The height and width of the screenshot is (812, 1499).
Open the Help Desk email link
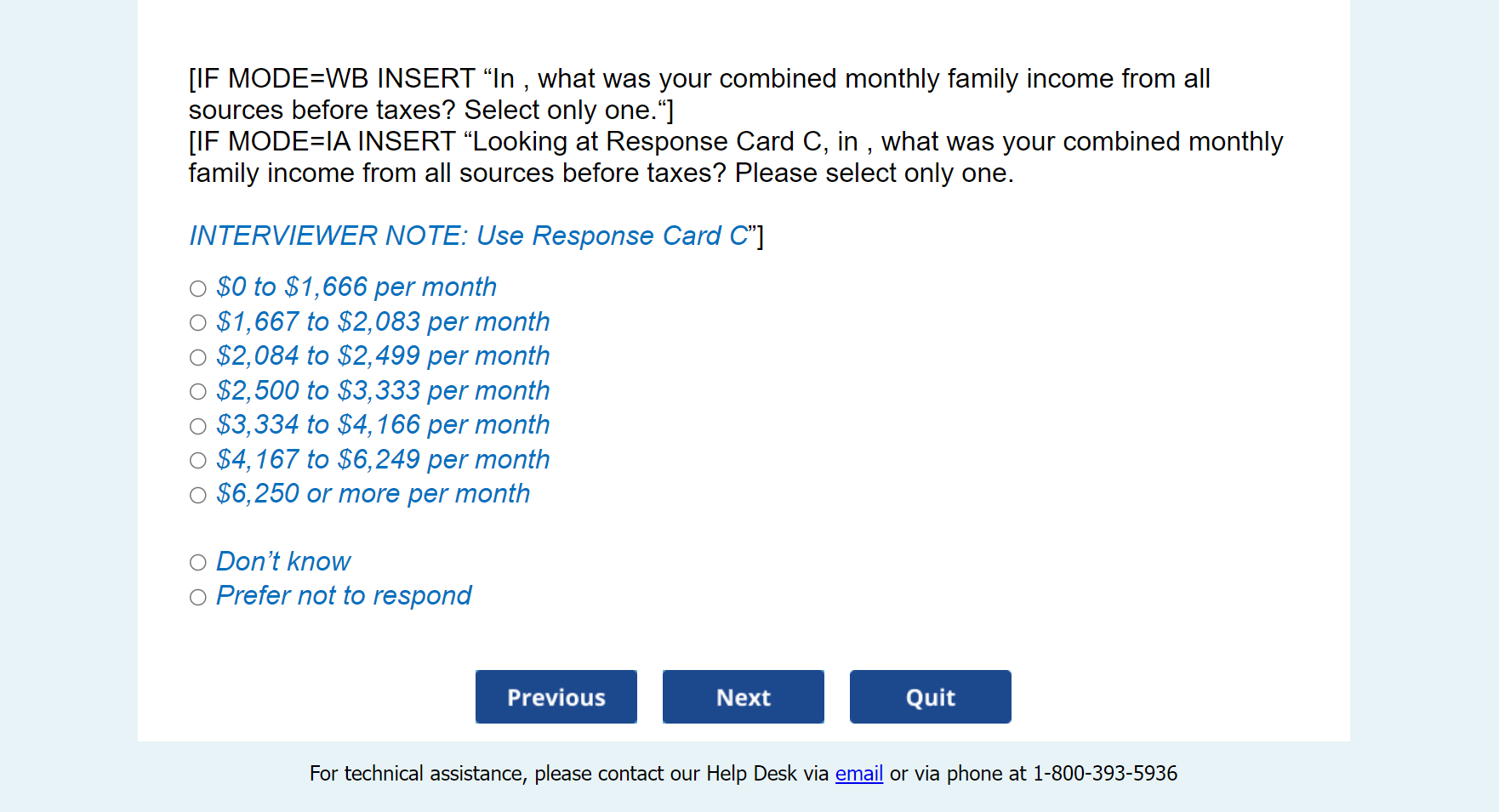(858, 774)
